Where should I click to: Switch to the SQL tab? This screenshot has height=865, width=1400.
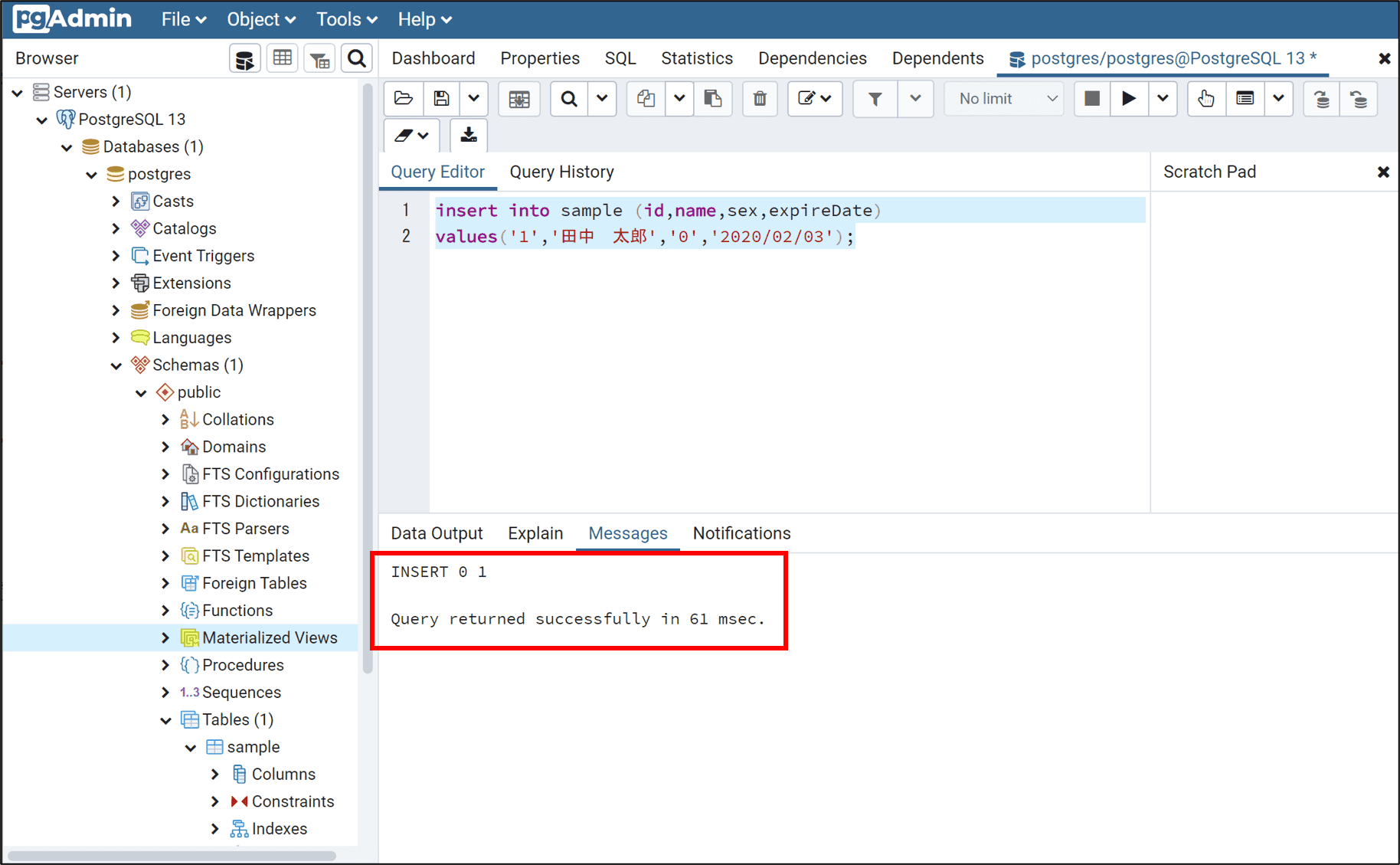pos(620,58)
